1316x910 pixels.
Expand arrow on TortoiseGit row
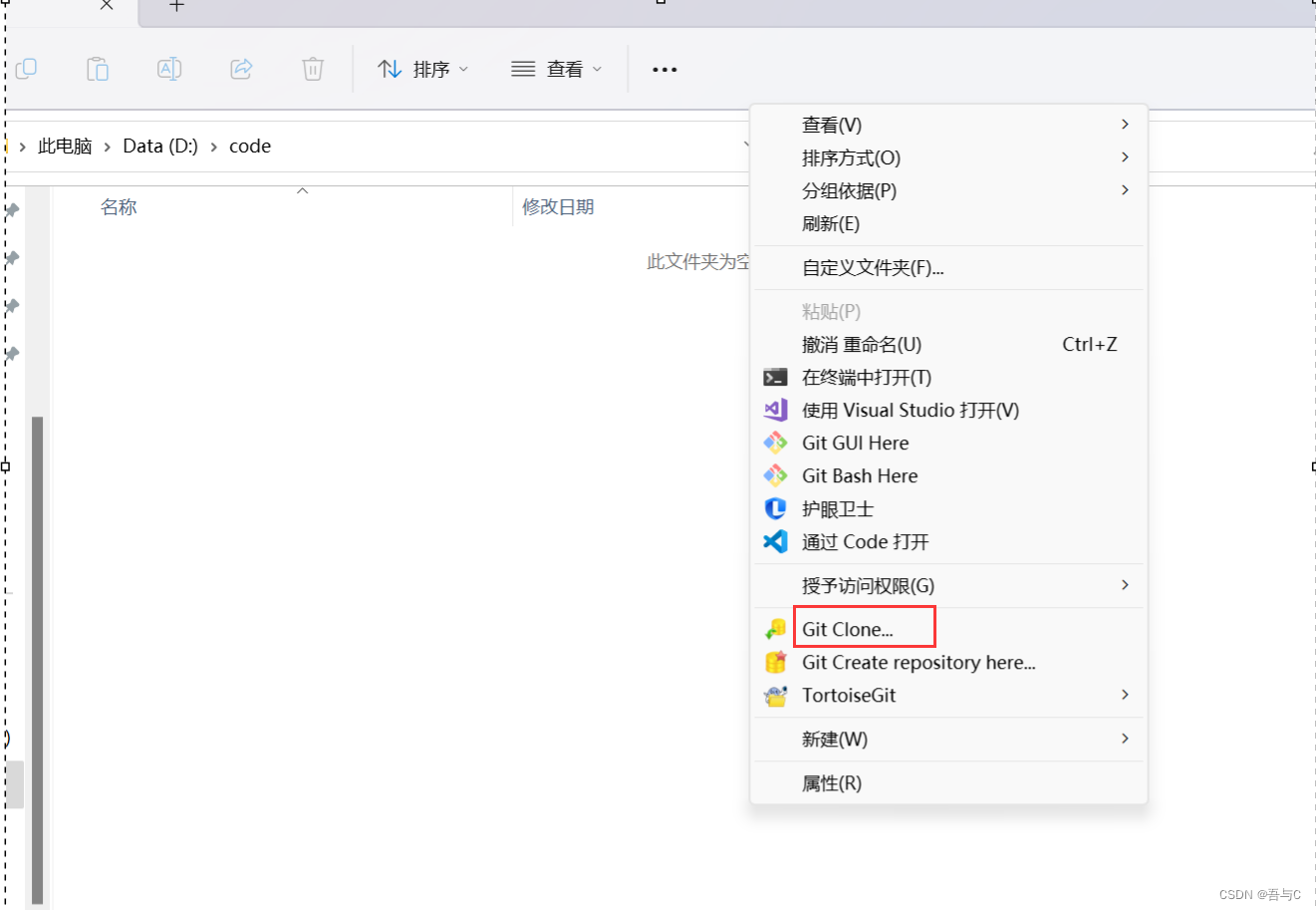1125,695
